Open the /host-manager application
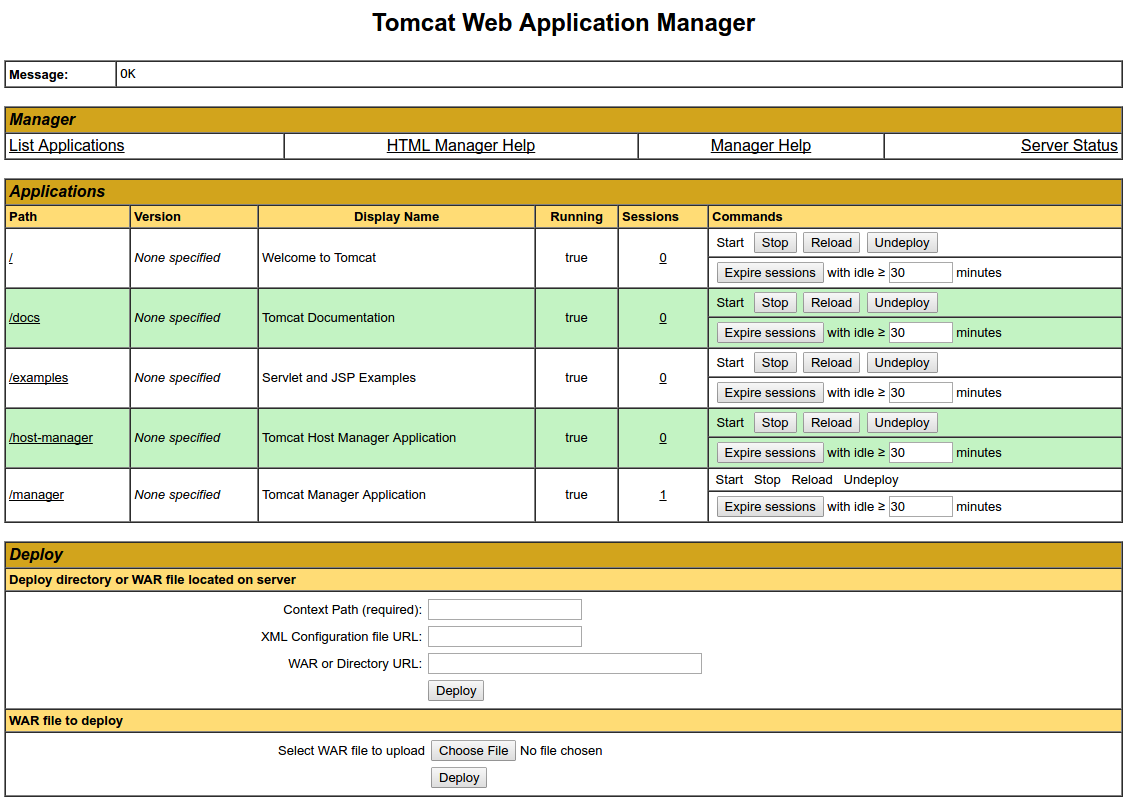 click(51, 437)
